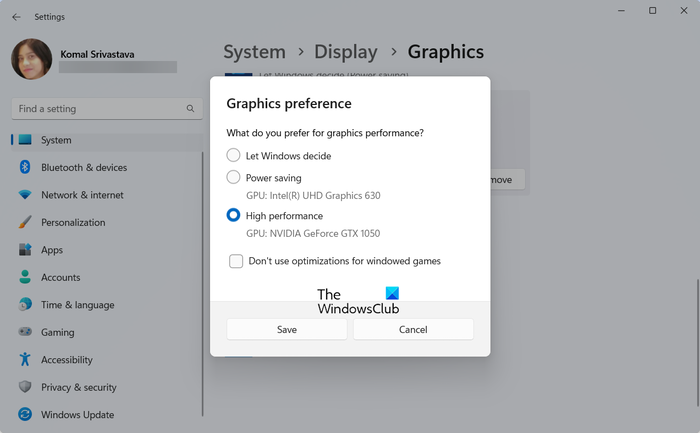Navigate to the Display breadcrumb
This screenshot has height=433, width=700.
click(x=346, y=52)
